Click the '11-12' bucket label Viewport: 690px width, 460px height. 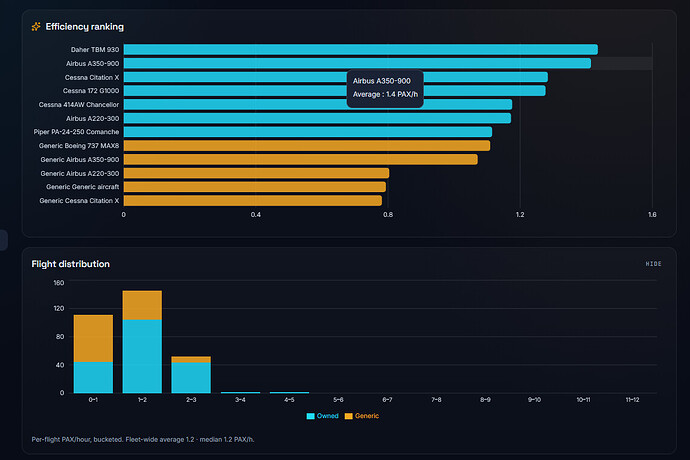point(632,400)
